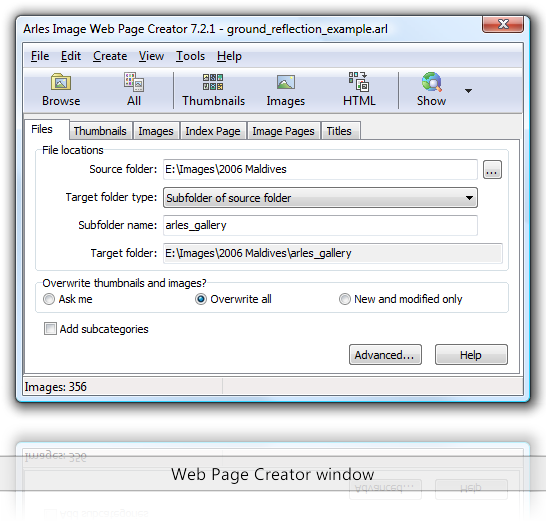Click into the Source folder field
Image resolution: width=546 pixels, height=522 pixels.
click(x=320, y=169)
